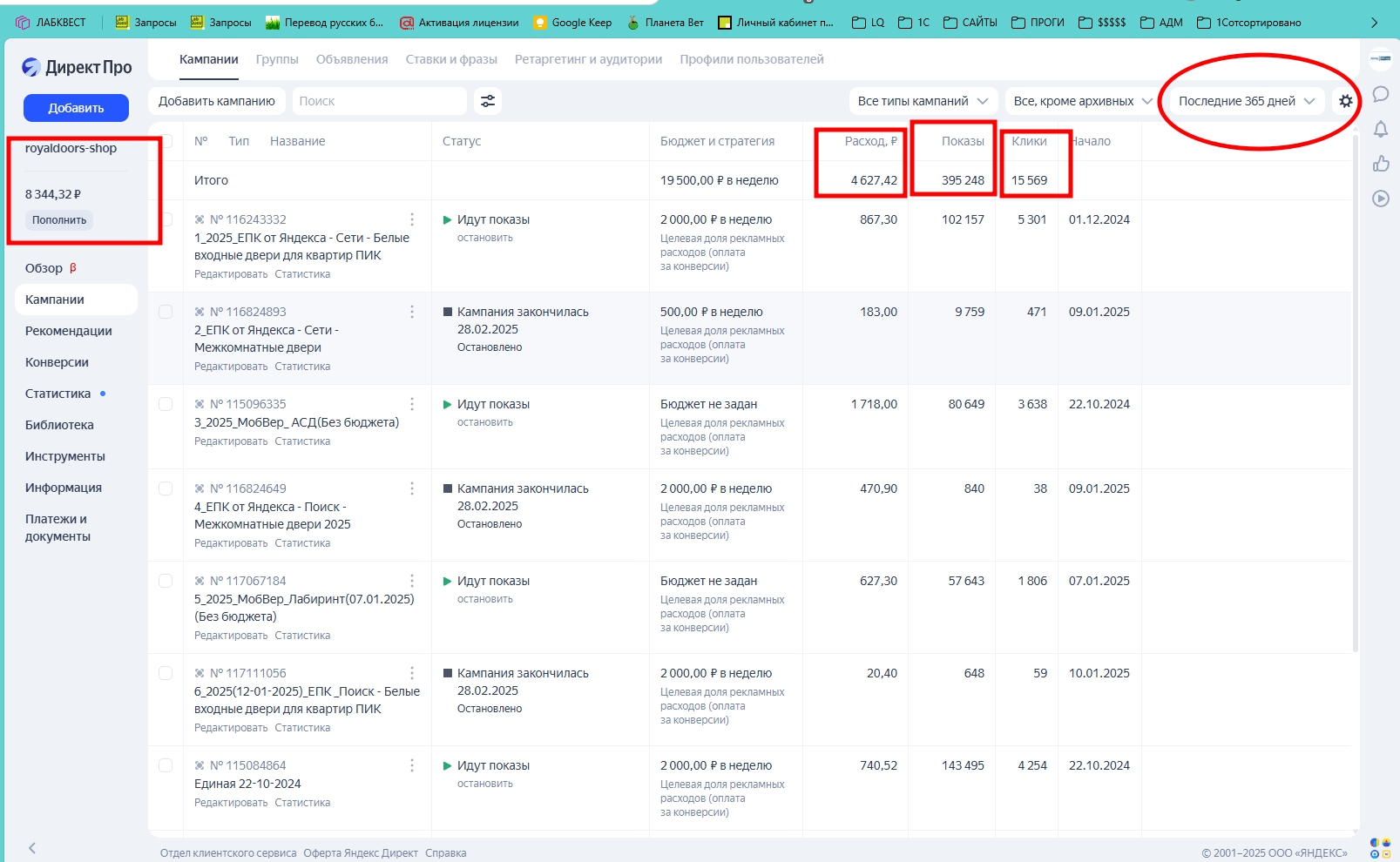The image size is (1400, 862).
Task: Sort by the Клики column header
Action: coord(1029,141)
